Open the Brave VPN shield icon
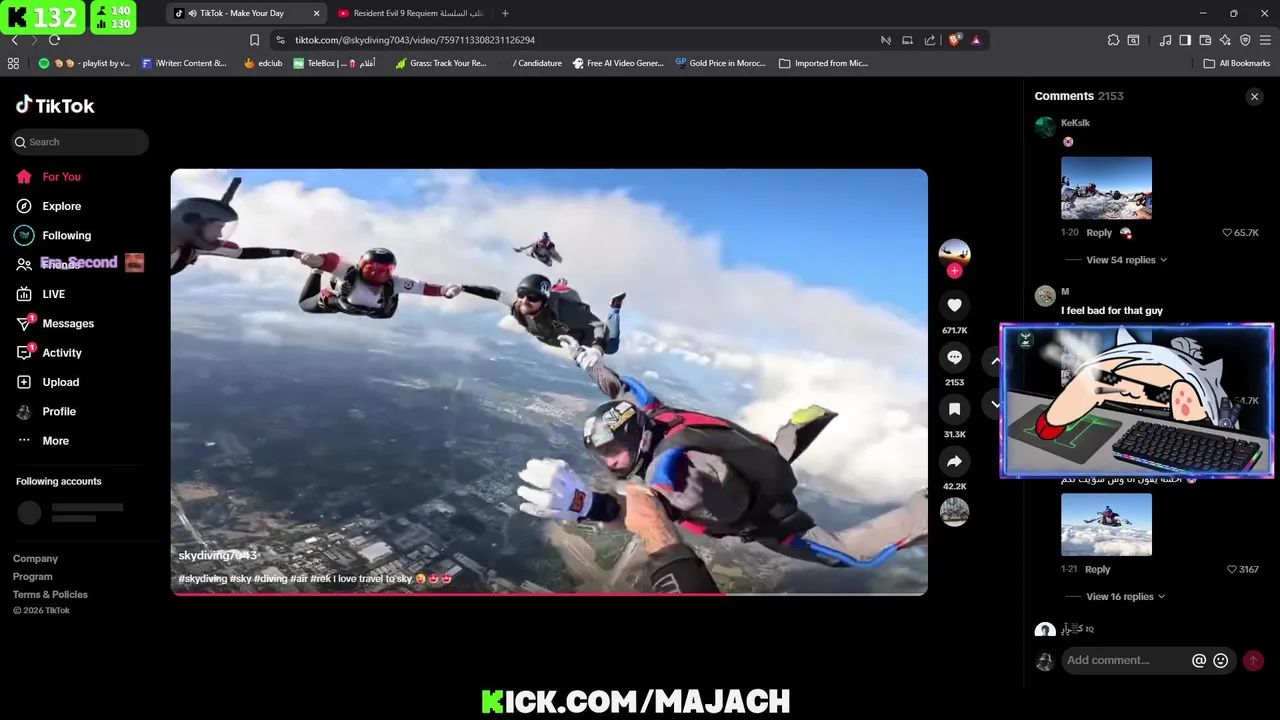This screenshot has width=1280, height=720. point(1245,40)
